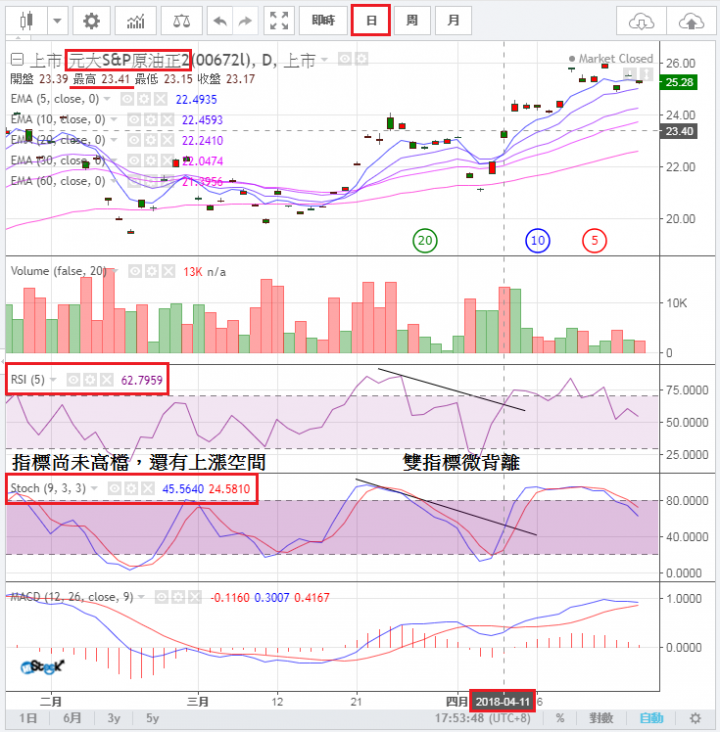Remove the EMA 5 indicator

pos(161,99)
